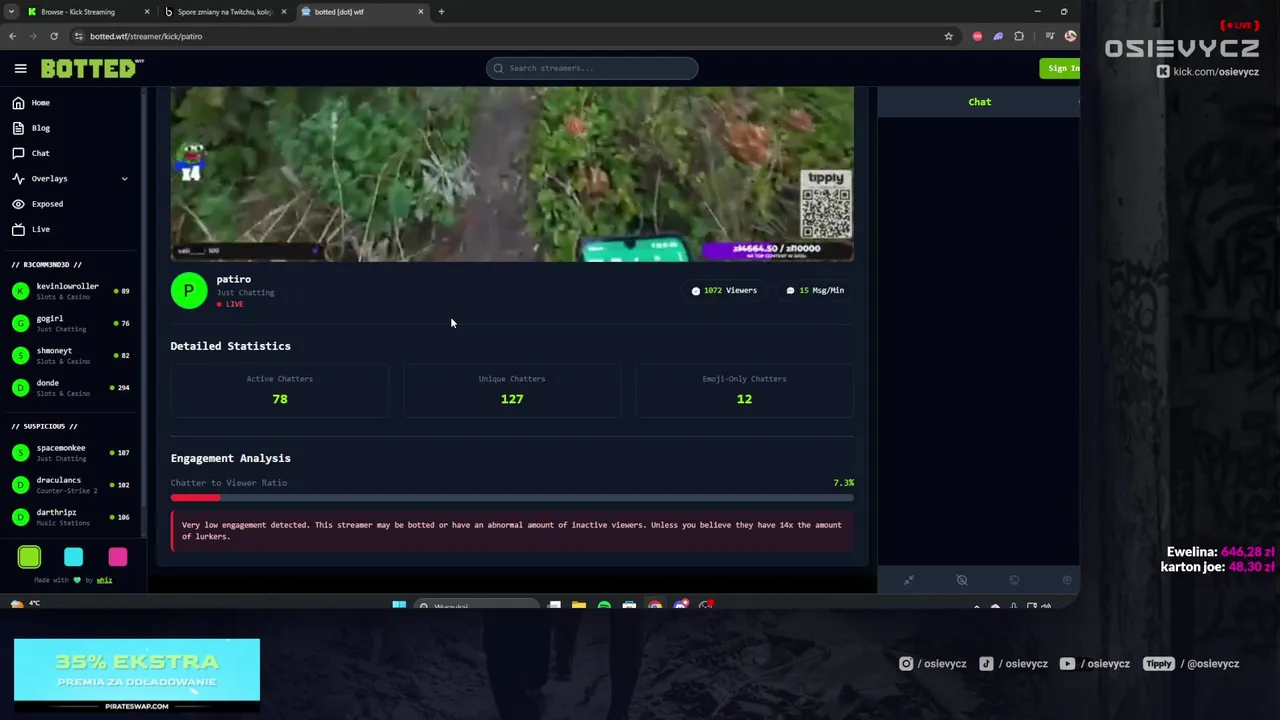Screen dimensions: 1280x720
Task: Open a new browser tab with plus button
Action: [x=441, y=12]
